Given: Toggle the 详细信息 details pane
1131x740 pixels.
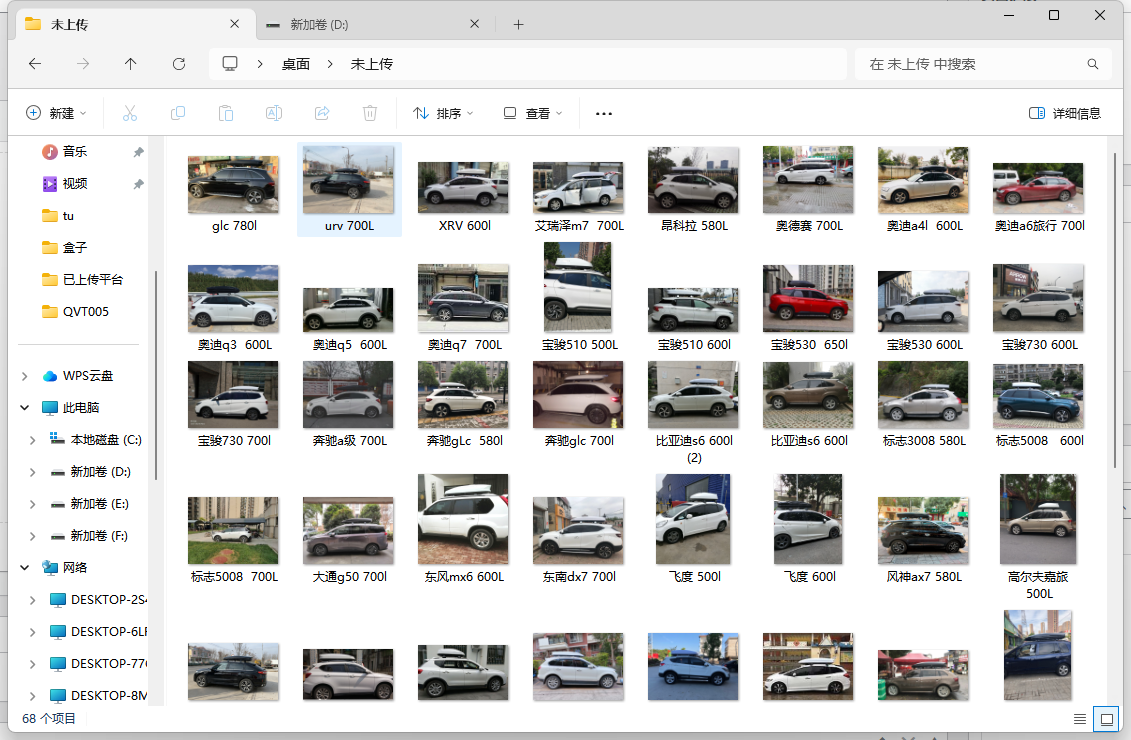Looking at the screenshot, I should [1065, 114].
